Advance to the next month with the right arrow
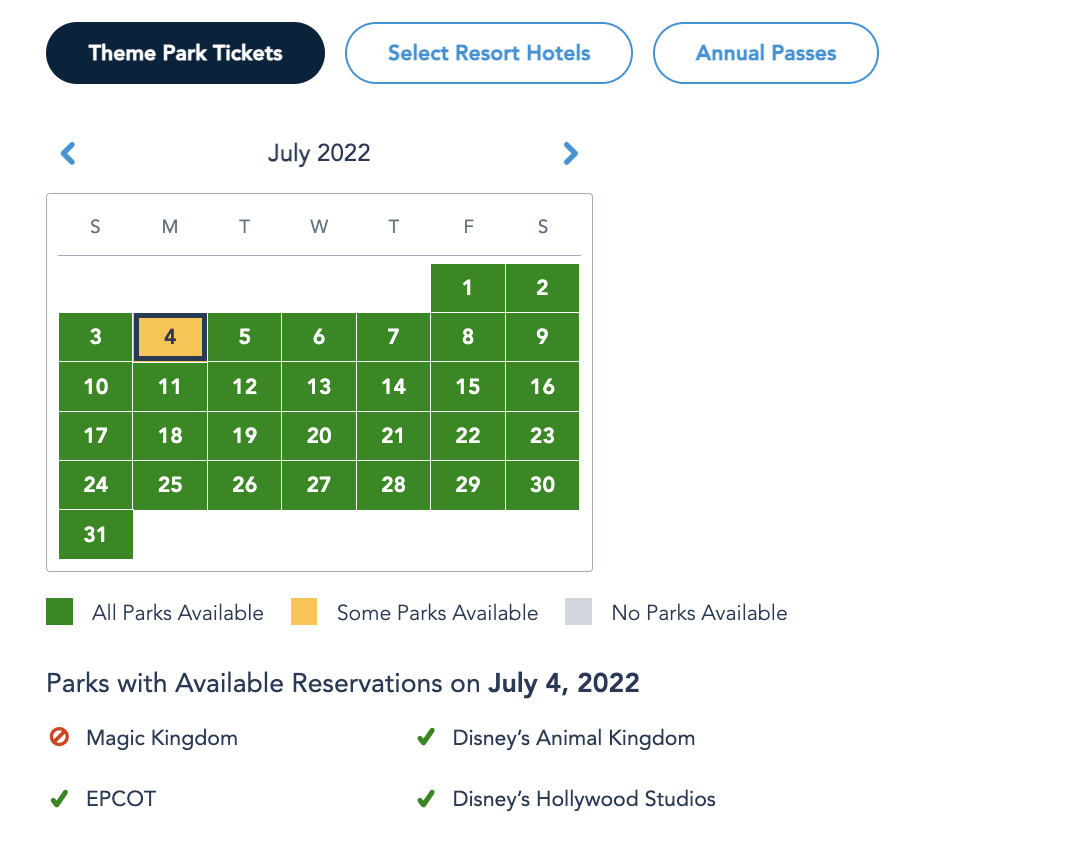Screen dimensions: 1090x856 click(570, 153)
